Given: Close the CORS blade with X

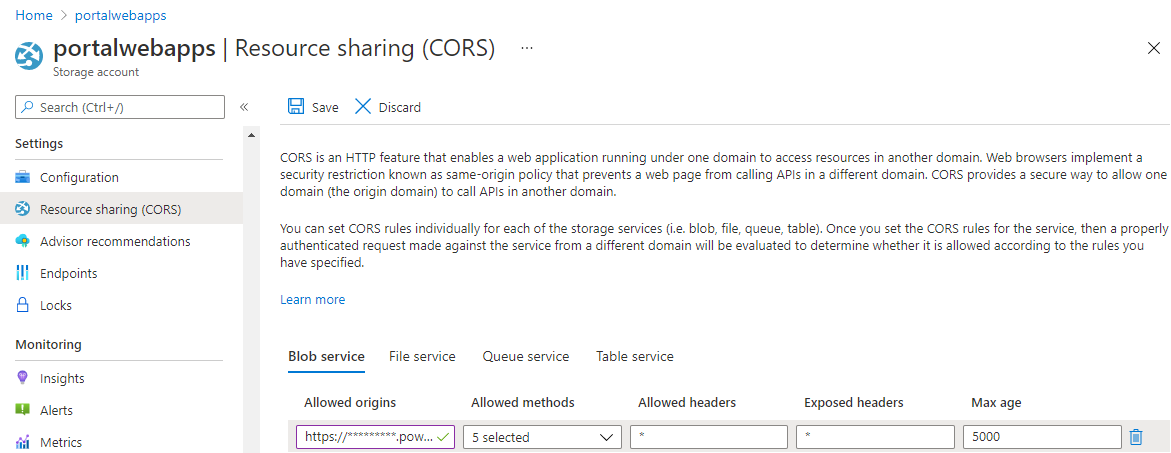Looking at the screenshot, I should tap(1153, 49).
